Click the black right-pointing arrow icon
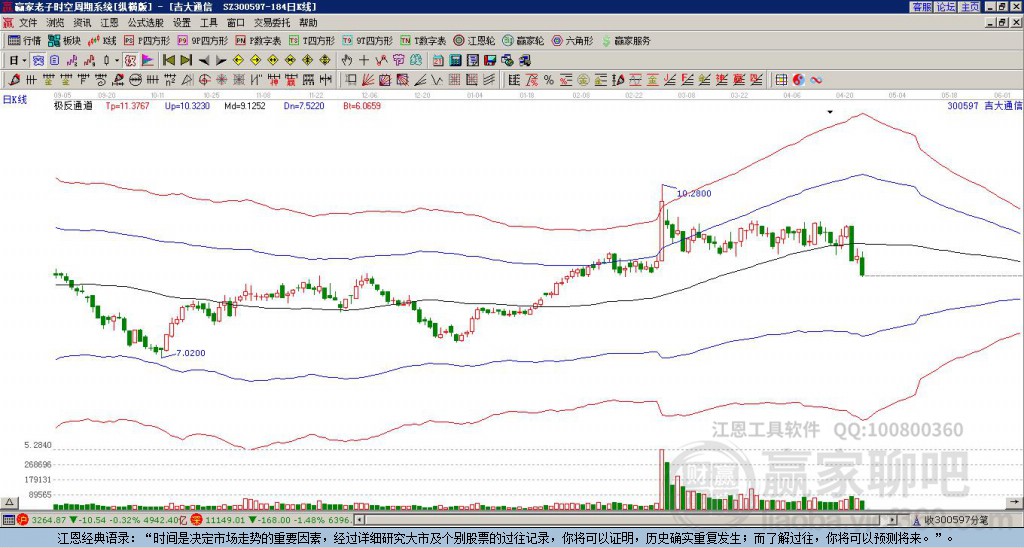 click(221, 61)
